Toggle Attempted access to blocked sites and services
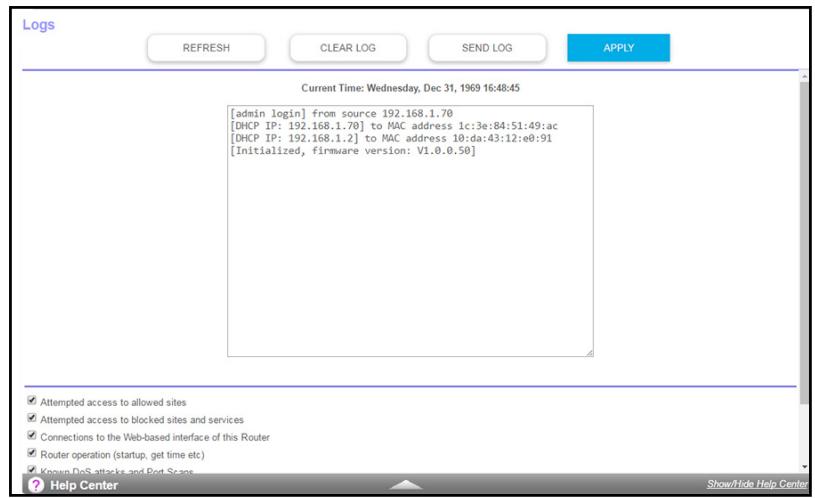 32,418
